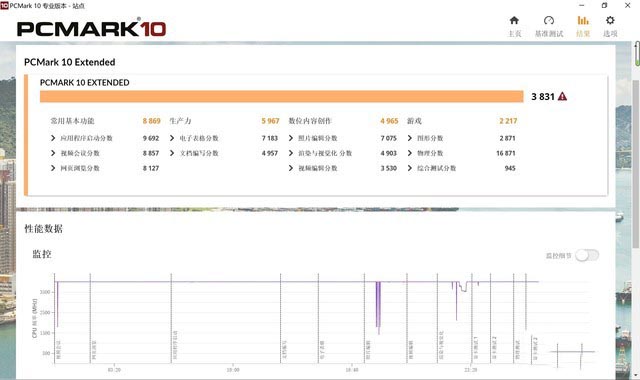The image size is (640, 380).
Task: Click the 常用基本功能 heading
Action: [x=72, y=121]
